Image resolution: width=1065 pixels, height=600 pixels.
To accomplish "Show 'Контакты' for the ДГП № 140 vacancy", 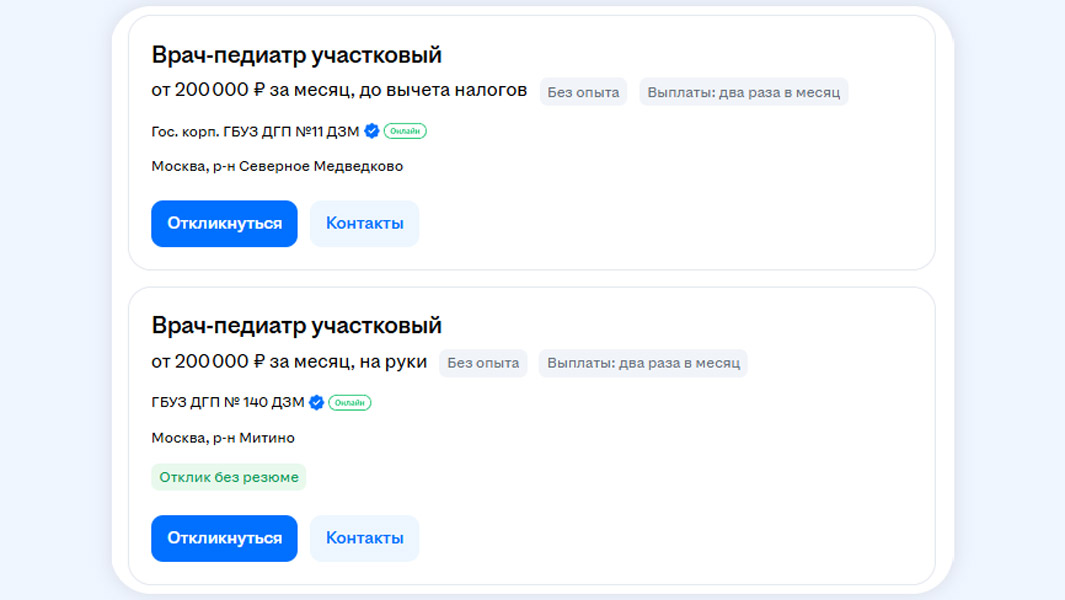I will pyautogui.click(x=364, y=538).
